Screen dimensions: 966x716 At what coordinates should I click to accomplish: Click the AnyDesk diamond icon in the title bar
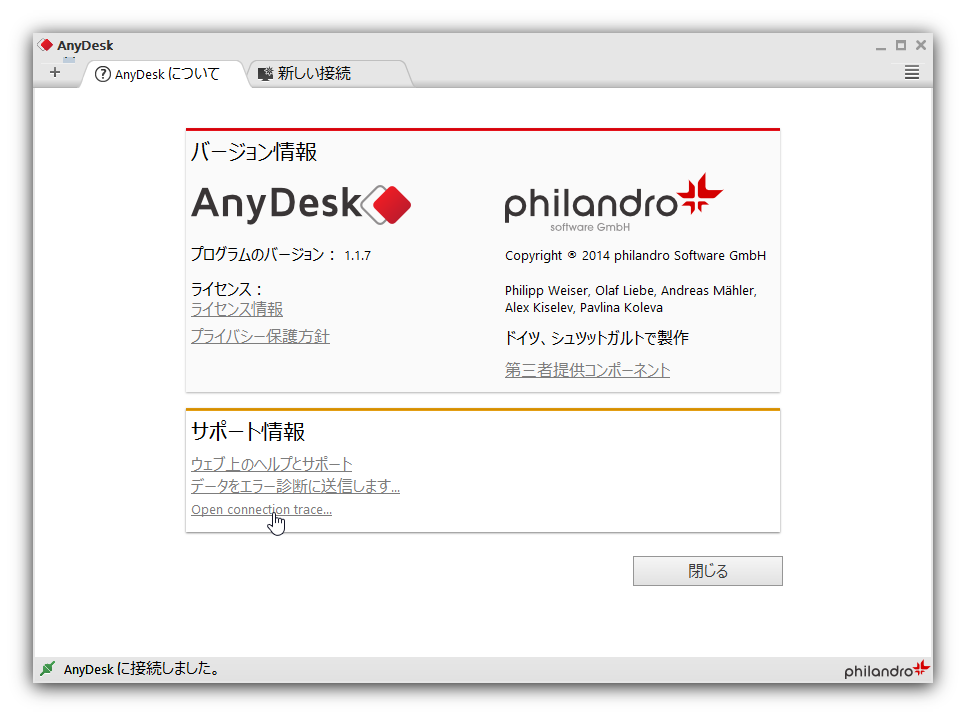46,44
